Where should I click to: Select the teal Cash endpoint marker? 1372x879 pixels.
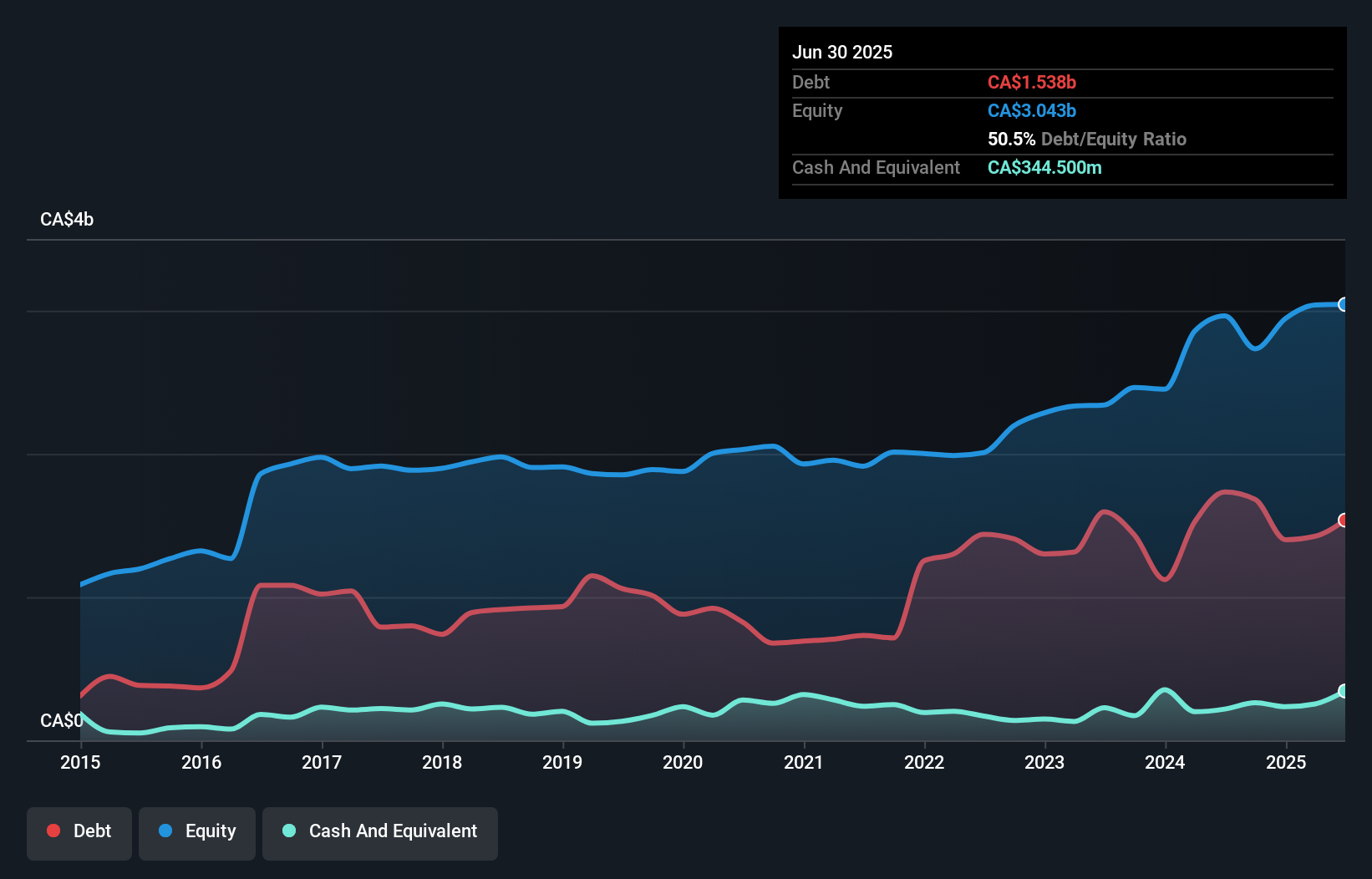1344,691
